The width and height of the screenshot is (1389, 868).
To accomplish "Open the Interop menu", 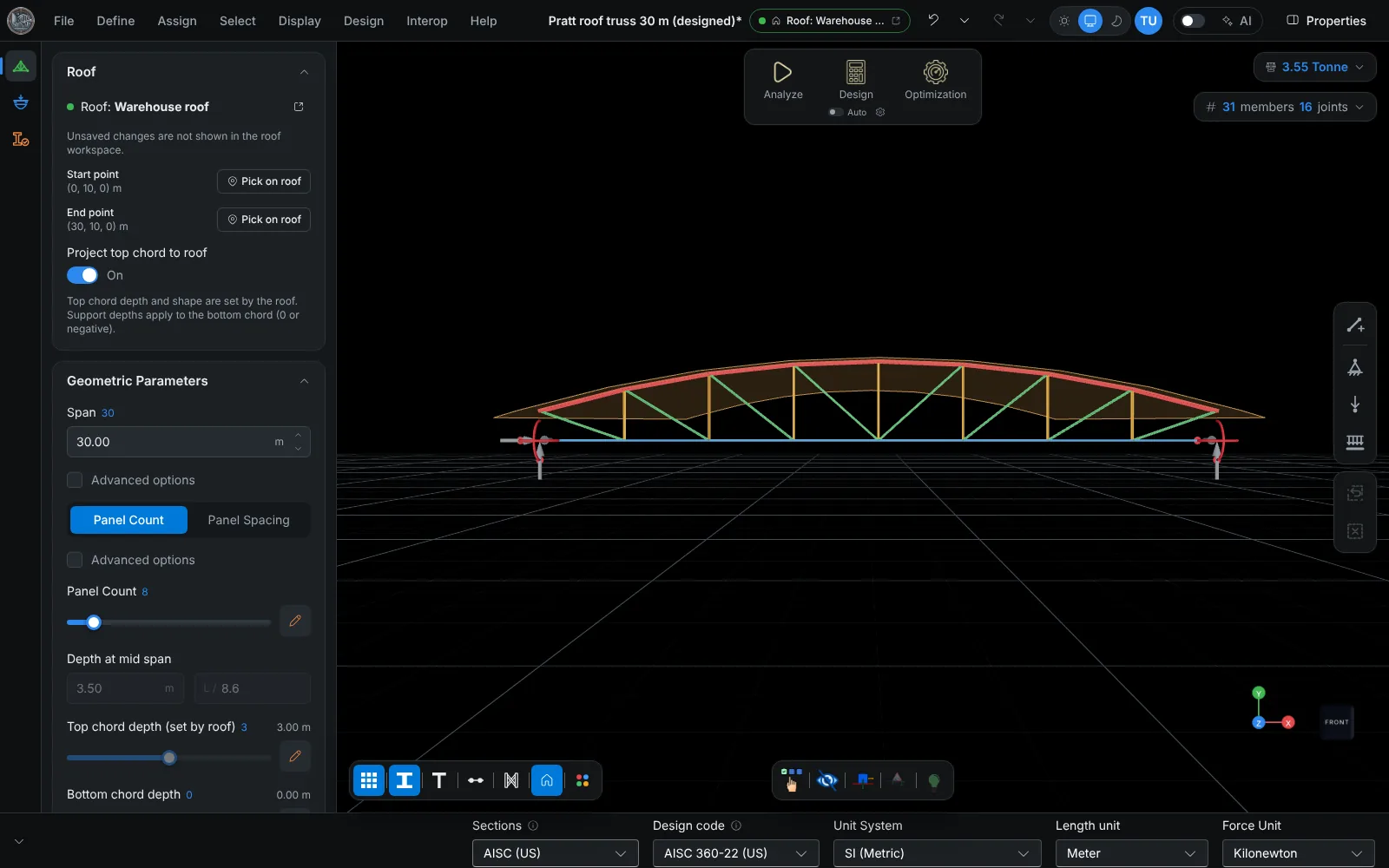I will [427, 21].
